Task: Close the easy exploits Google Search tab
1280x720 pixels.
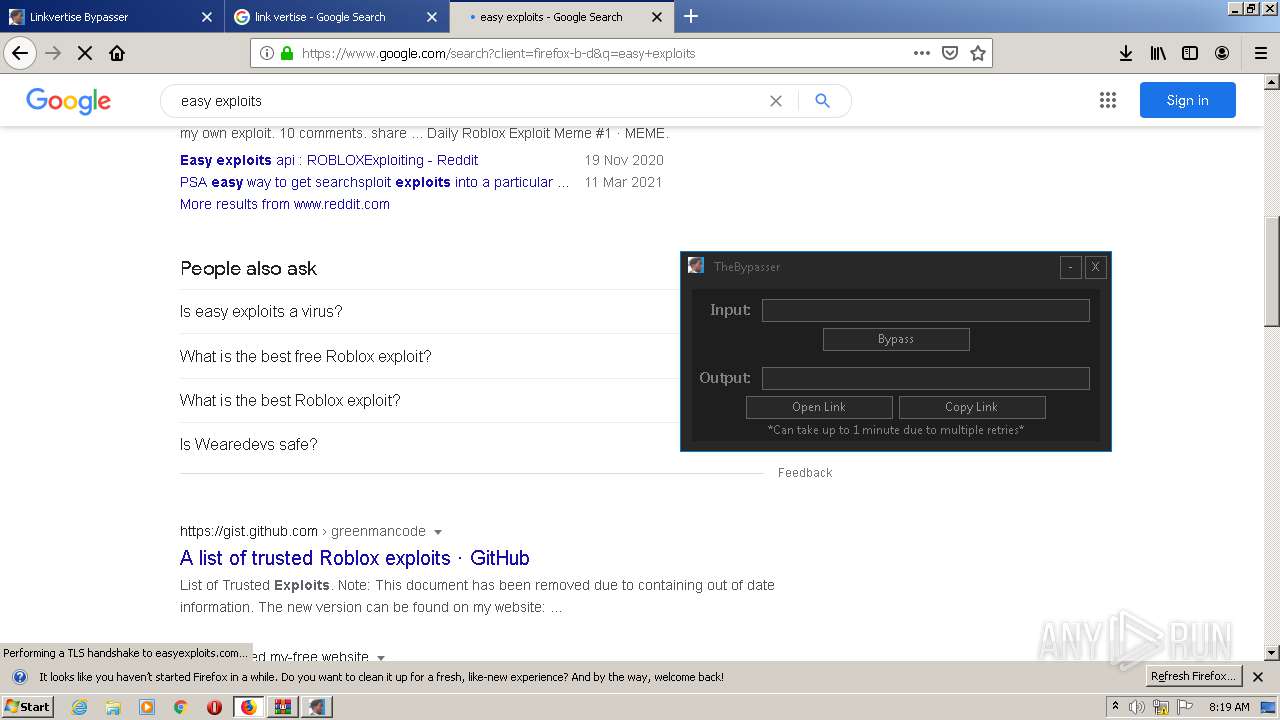Action: pos(657,17)
